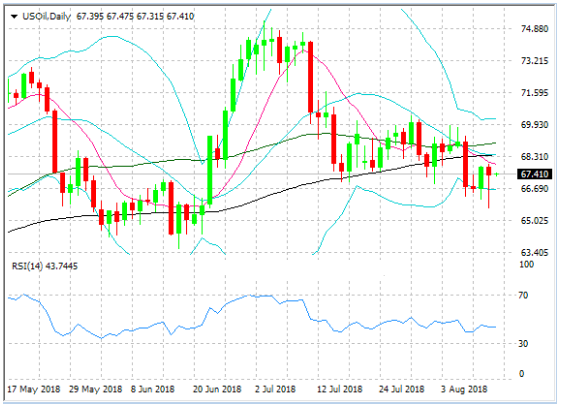Pick the 68.310 price axis label
This screenshot has height=407, width=562.
[534, 157]
